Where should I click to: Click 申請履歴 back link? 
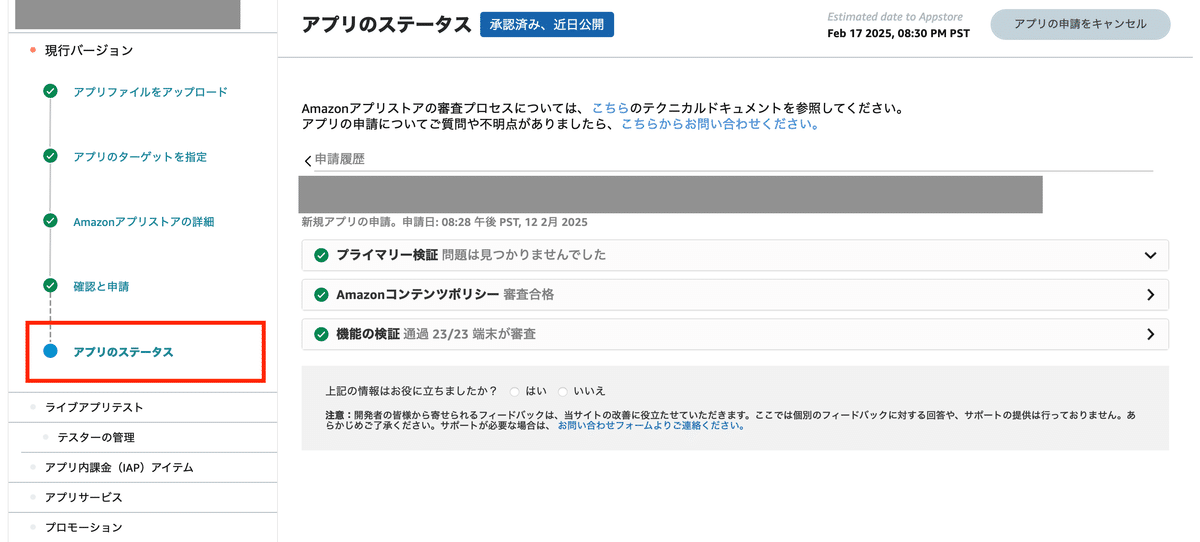click(x=340, y=159)
